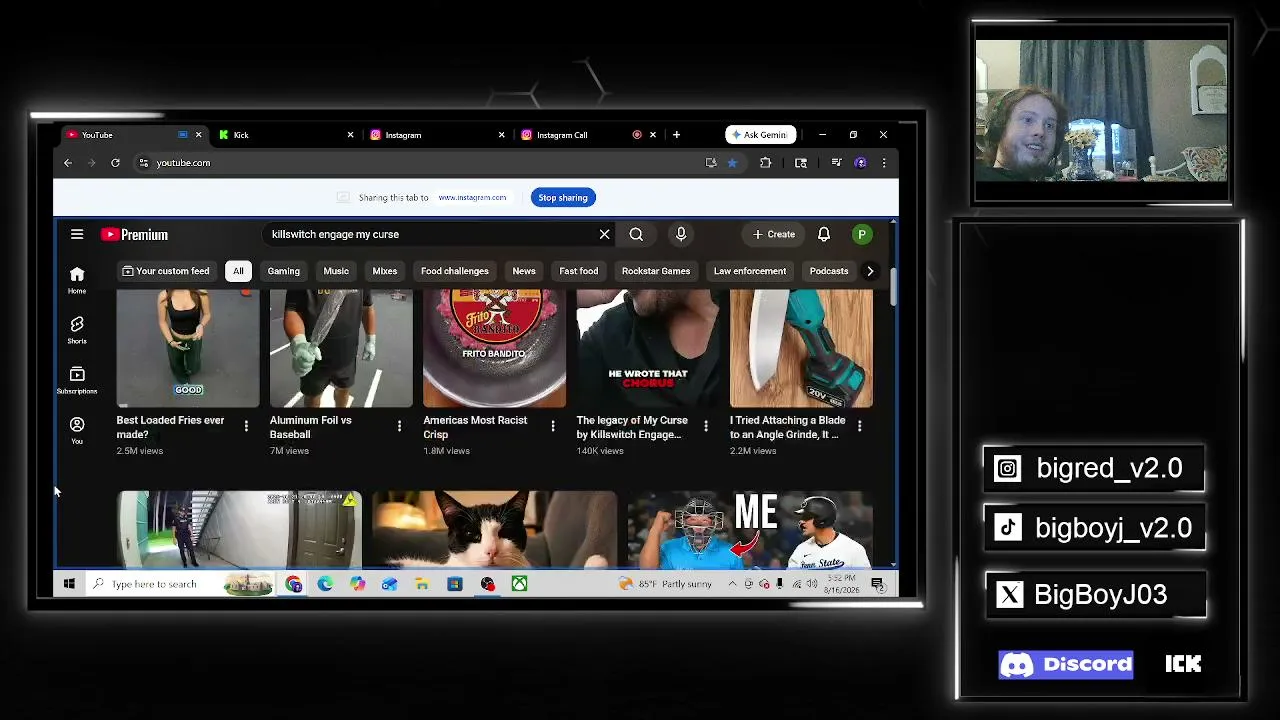Screen dimensions: 1280x720
Task: Click the Ask Gemini button
Action: click(760, 135)
